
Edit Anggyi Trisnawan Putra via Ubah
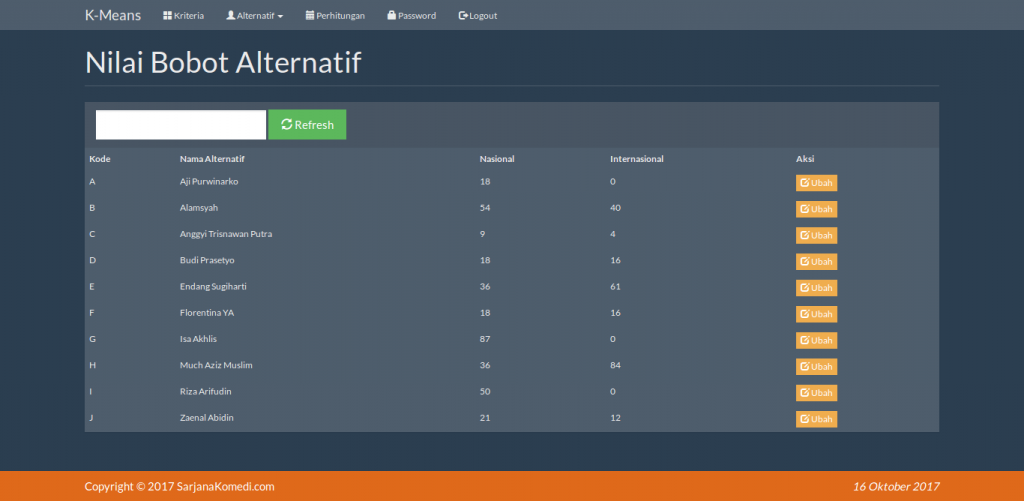[816, 235]
